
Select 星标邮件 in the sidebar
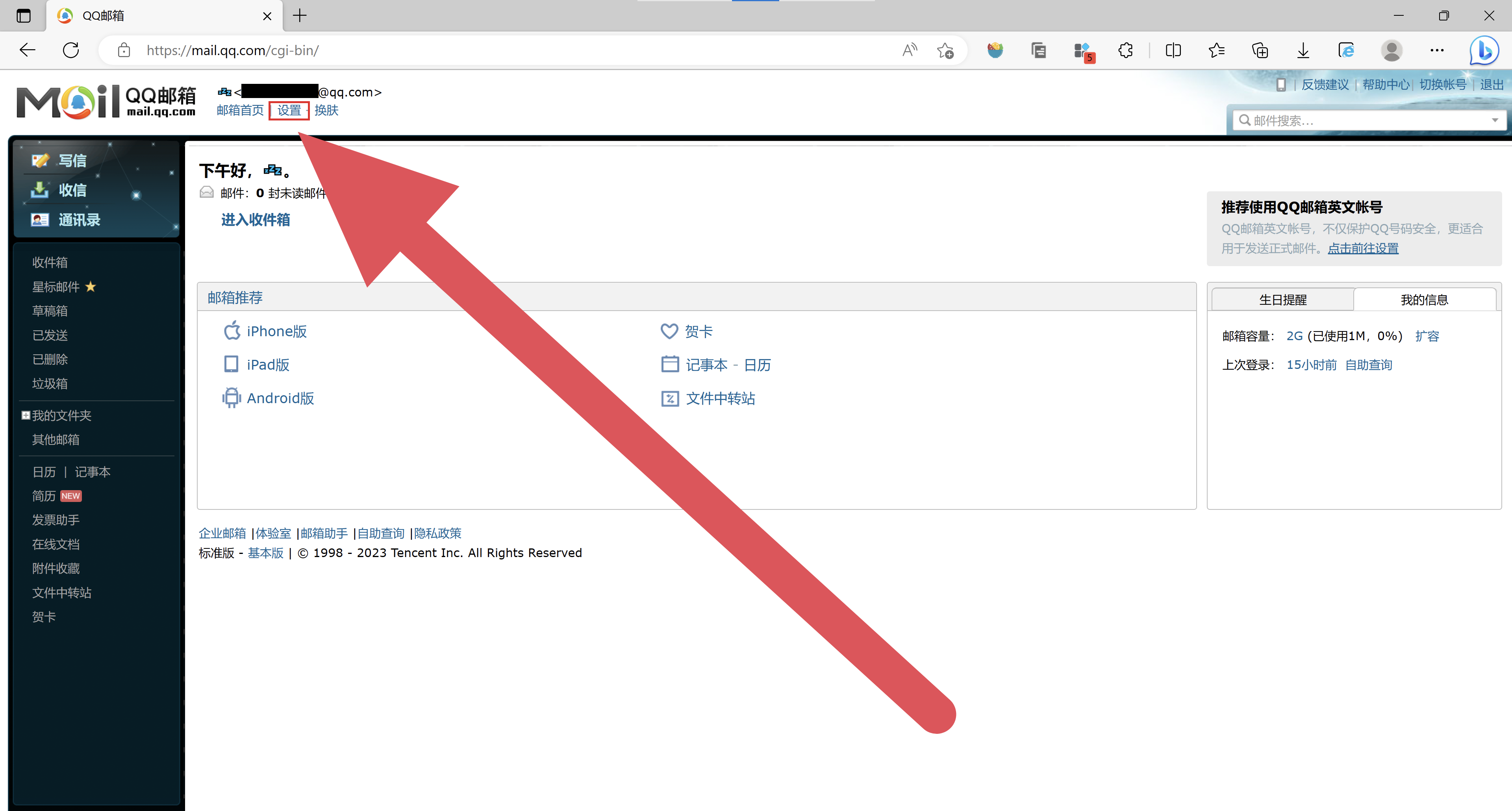(56, 287)
